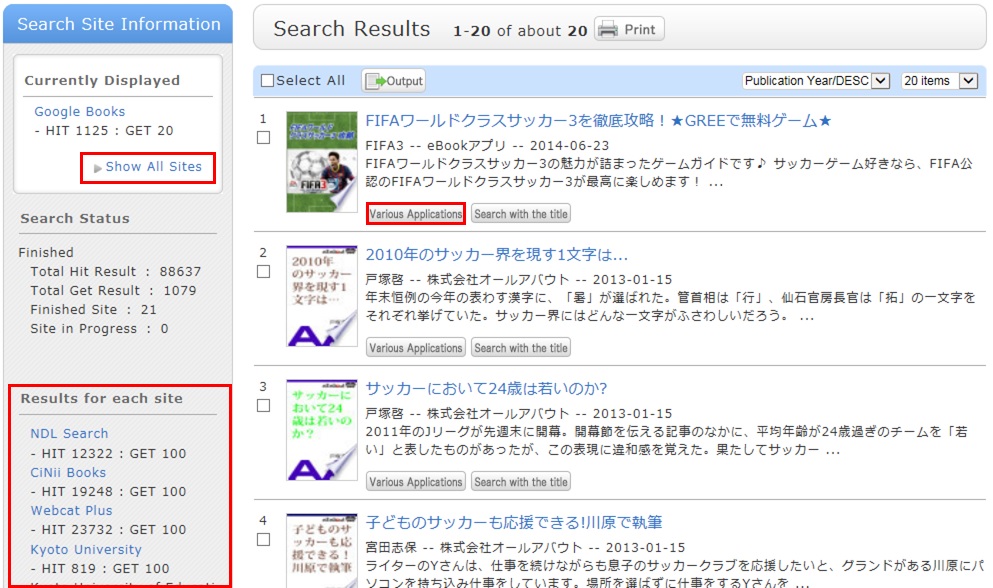
Task: Open the Google Books site link
Action: pyautogui.click(x=80, y=112)
